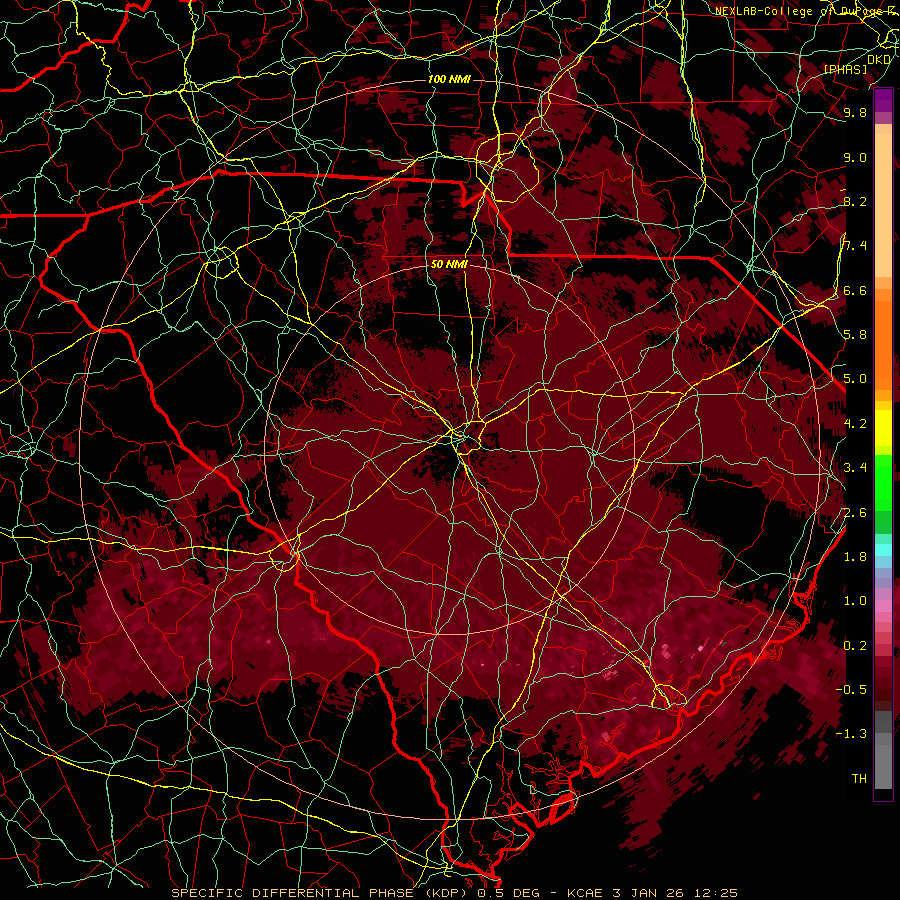Image resolution: width=900 pixels, height=900 pixels.
Task: Click the TH threshold label on scale
Action: 859,779
